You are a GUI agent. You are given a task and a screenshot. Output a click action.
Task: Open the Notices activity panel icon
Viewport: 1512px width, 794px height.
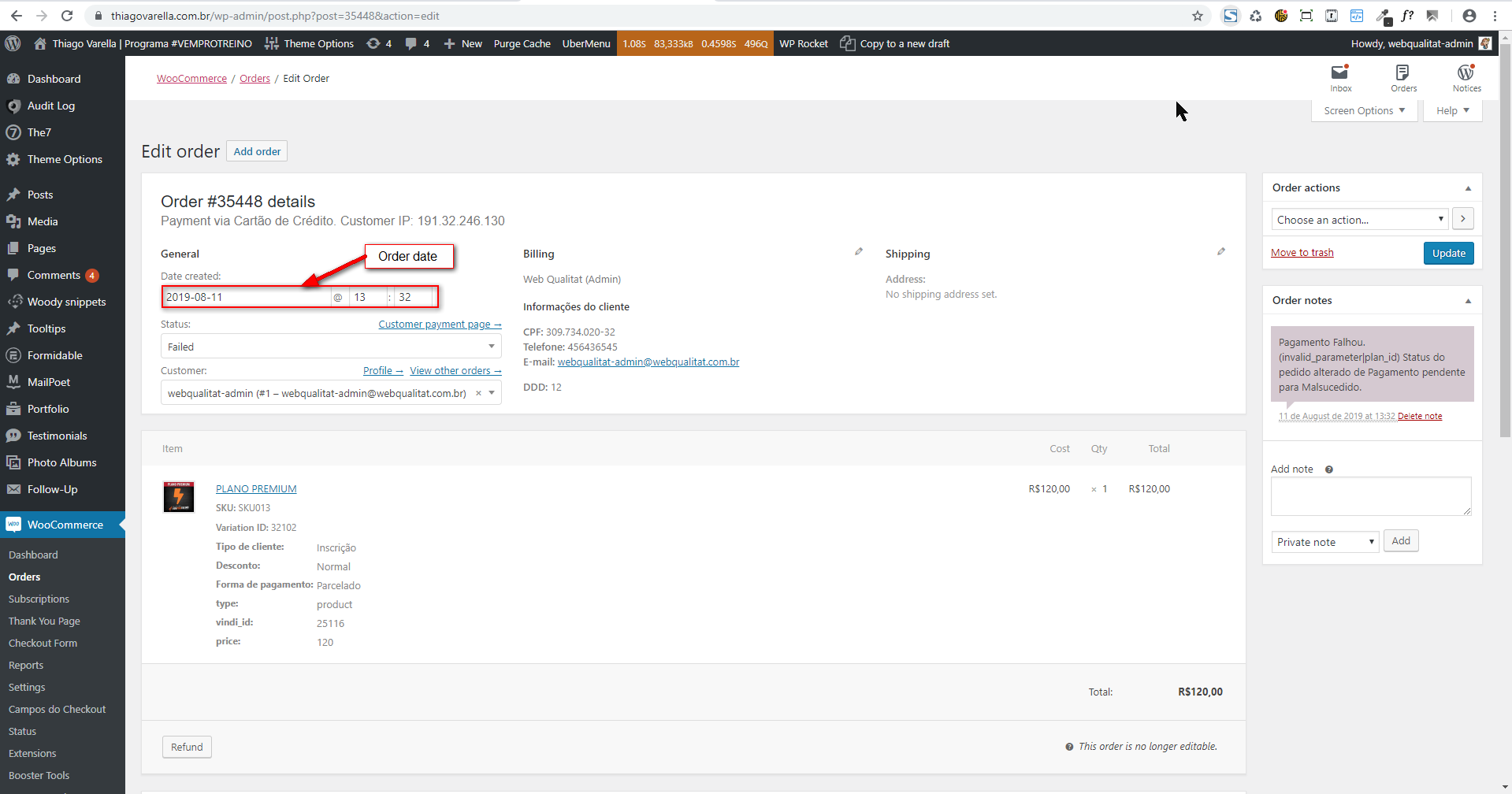click(x=1466, y=78)
